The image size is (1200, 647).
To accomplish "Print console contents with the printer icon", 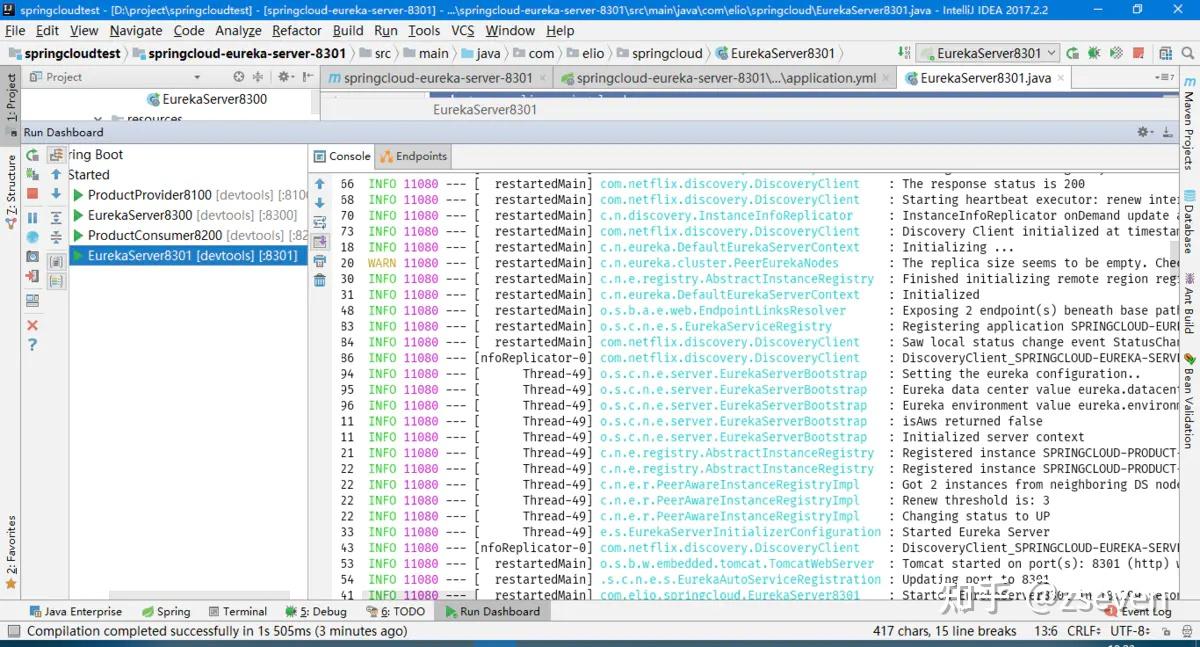I will (319, 258).
